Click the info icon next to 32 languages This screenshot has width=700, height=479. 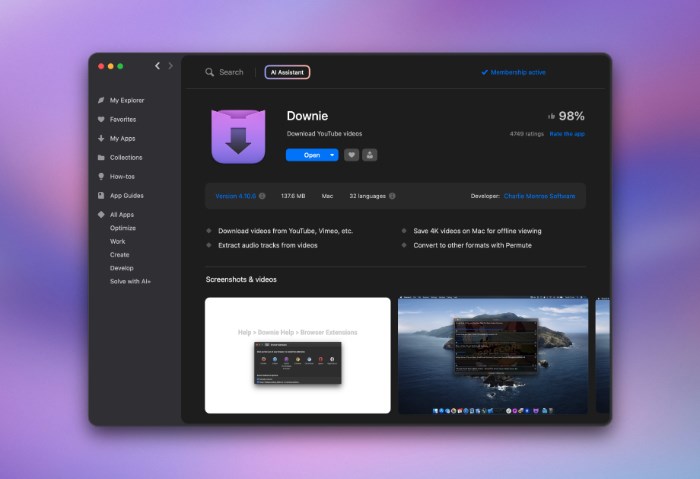(392, 196)
